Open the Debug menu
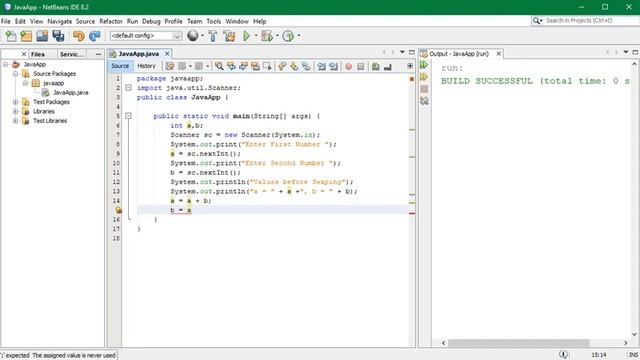Image resolution: width=640 pixels, height=360 pixels. [151, 21]
